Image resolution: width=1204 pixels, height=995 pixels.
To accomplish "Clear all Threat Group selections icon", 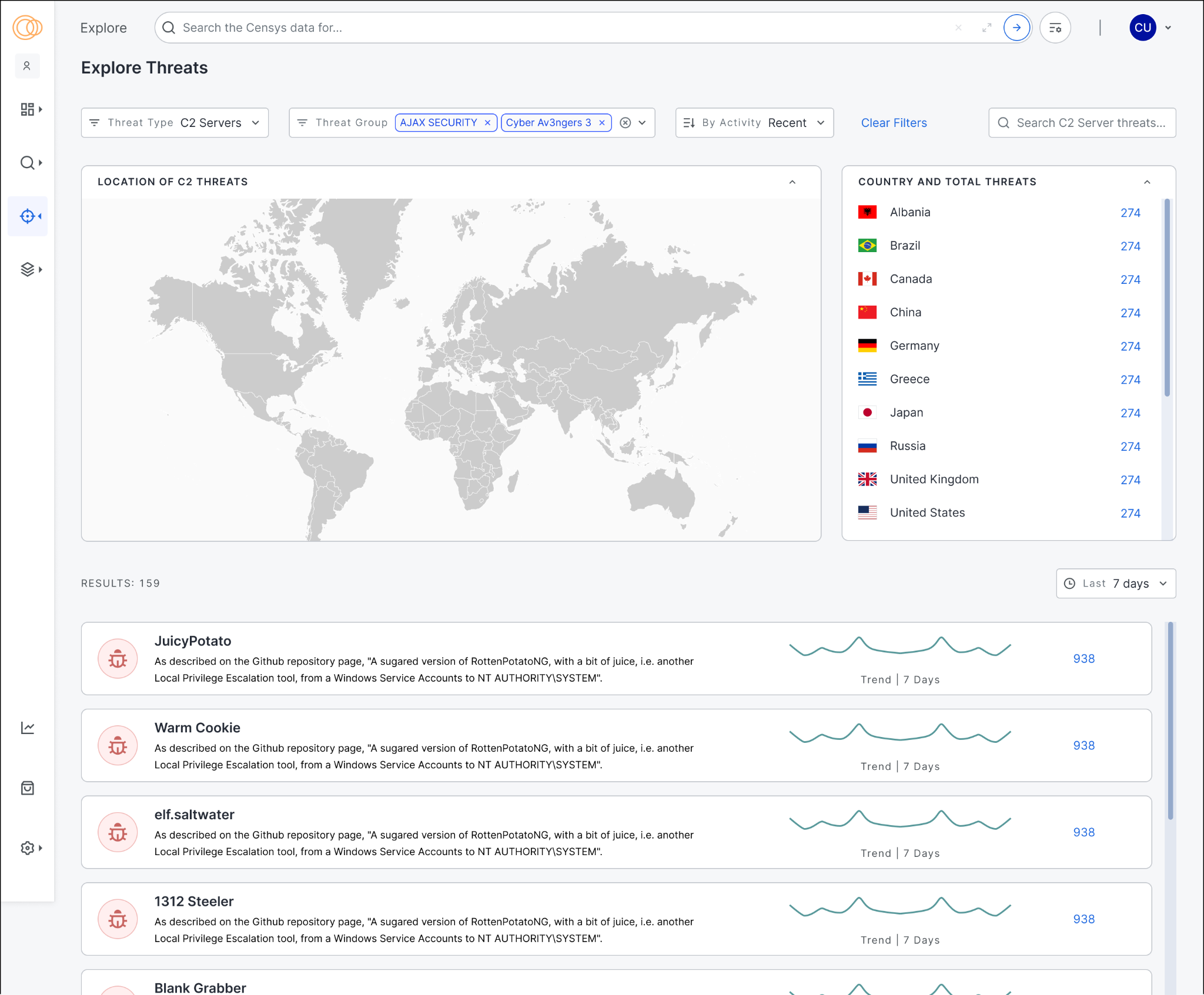I will point(626,123).
